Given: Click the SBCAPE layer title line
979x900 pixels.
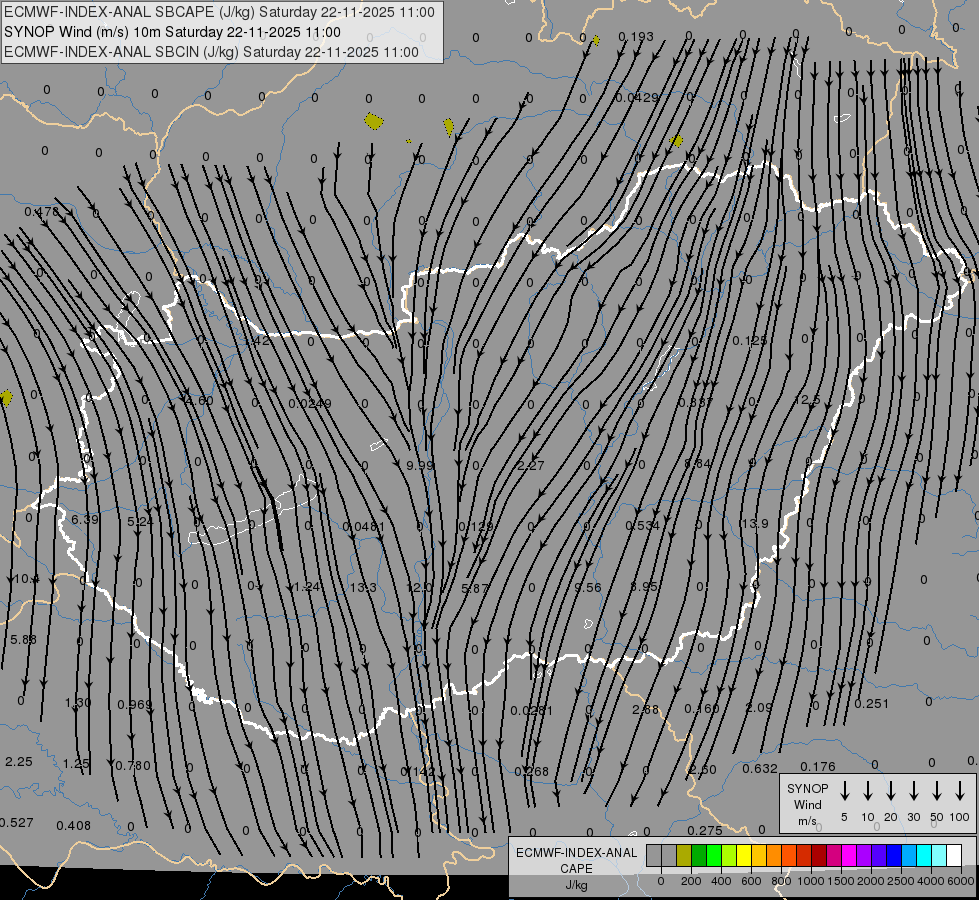Looking at the screenshot, I should tap(220, 12).
